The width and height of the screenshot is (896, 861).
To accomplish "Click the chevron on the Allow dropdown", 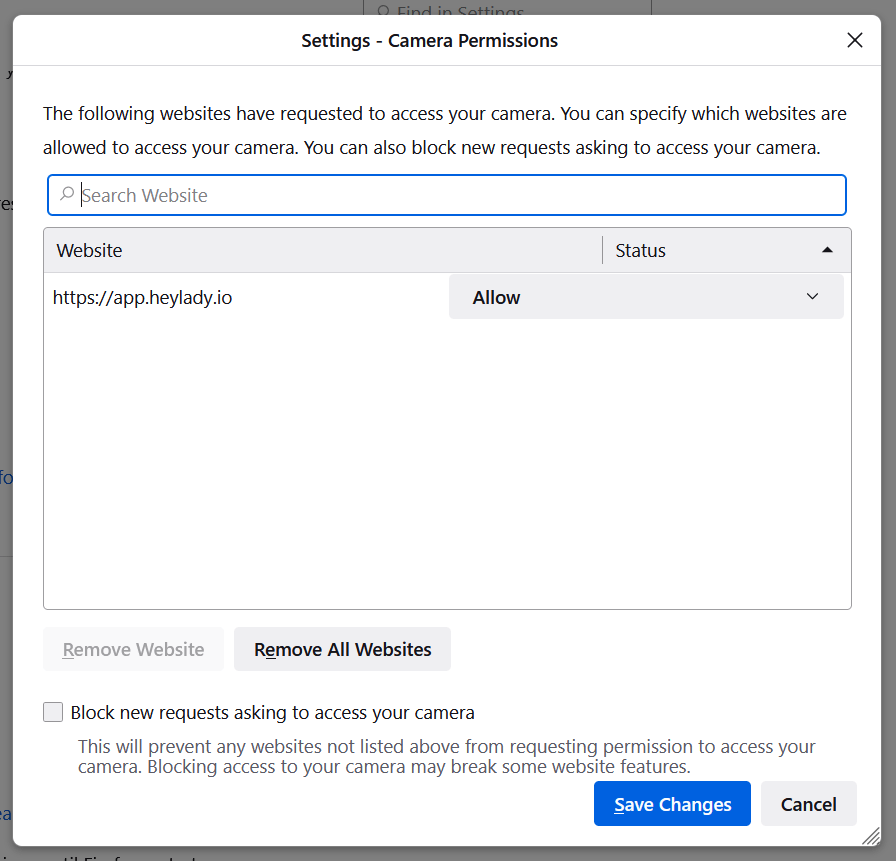I will click(x=812, y=296).
